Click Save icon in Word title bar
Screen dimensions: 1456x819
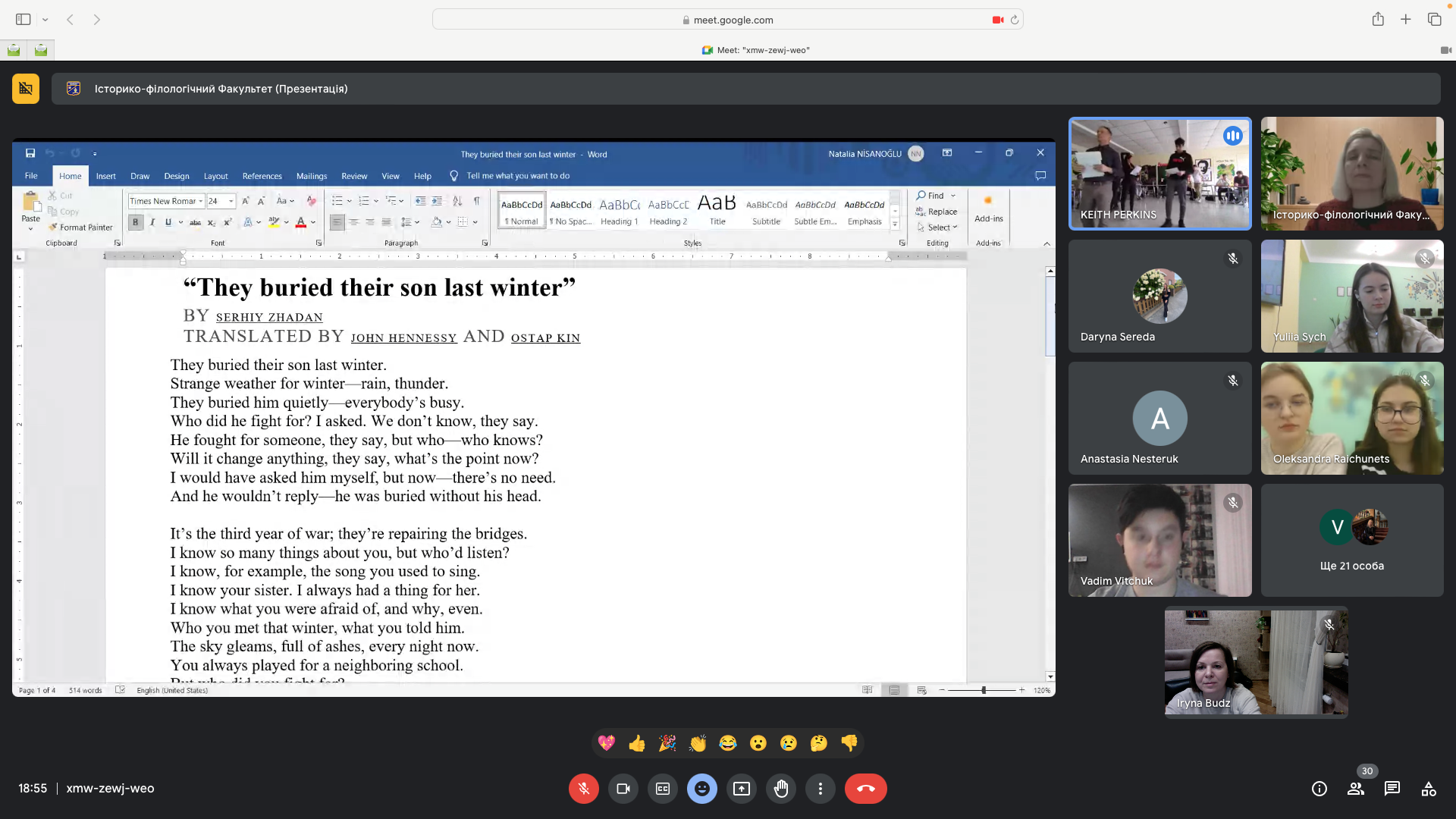(30, 153)
